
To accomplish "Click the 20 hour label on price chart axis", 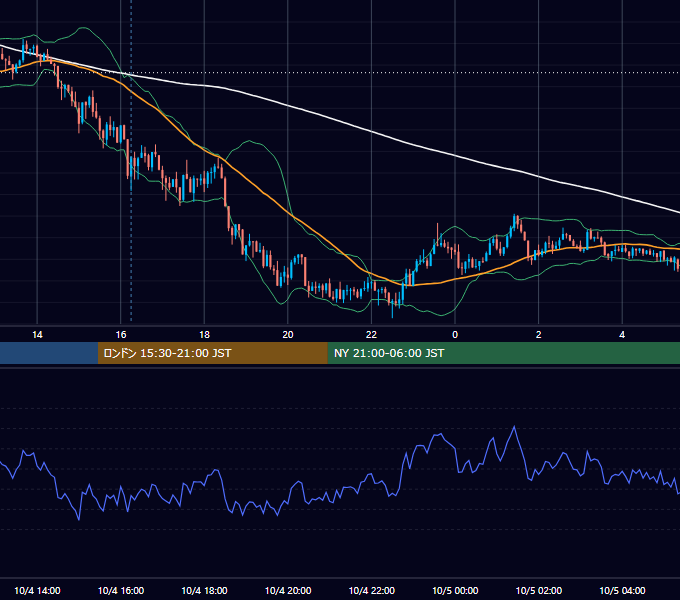I will pos(288,335).
